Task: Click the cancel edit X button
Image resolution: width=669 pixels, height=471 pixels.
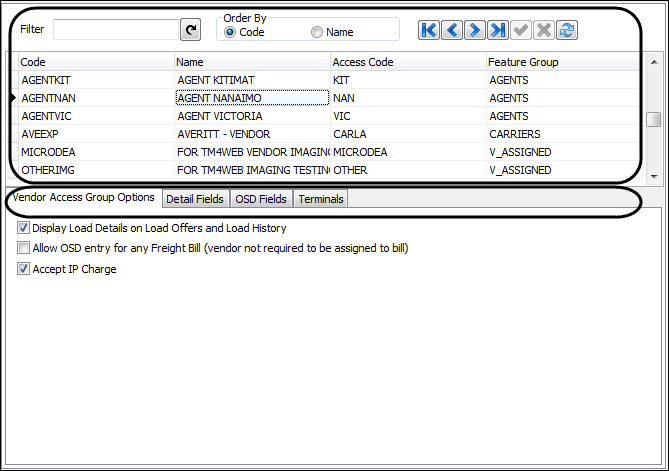Action: click(x=544, y=30)
